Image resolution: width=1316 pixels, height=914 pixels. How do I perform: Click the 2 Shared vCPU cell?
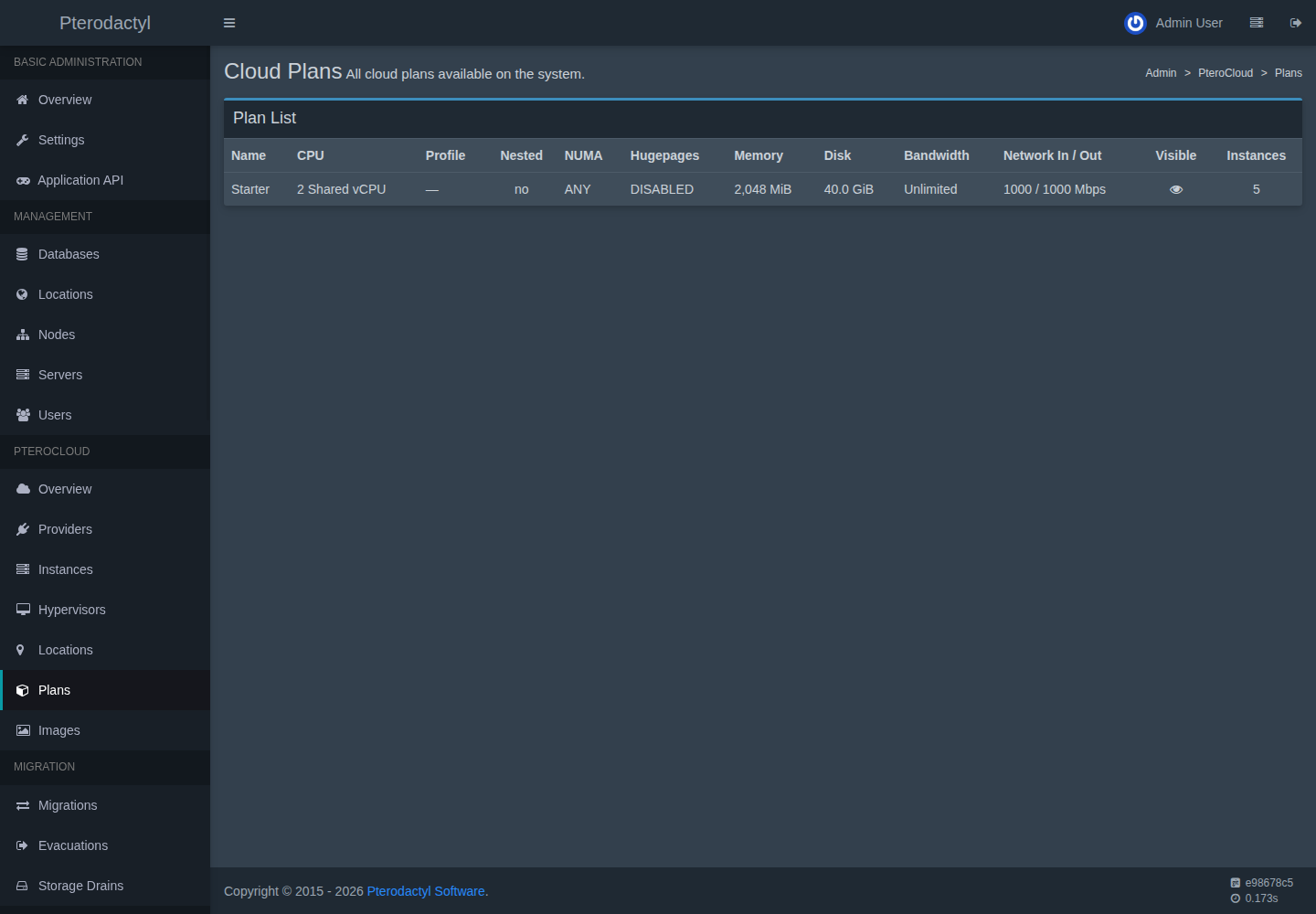[x=341, y=189]
